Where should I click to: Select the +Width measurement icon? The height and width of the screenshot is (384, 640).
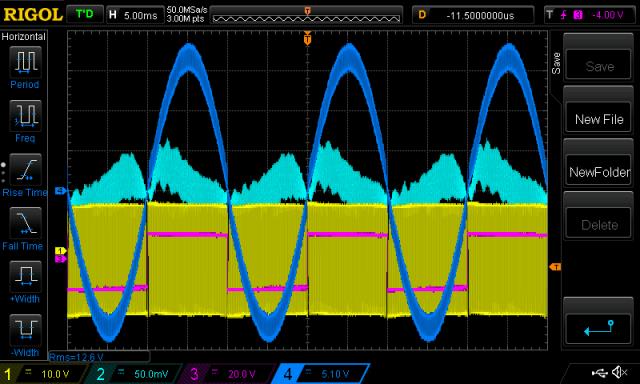25,276
